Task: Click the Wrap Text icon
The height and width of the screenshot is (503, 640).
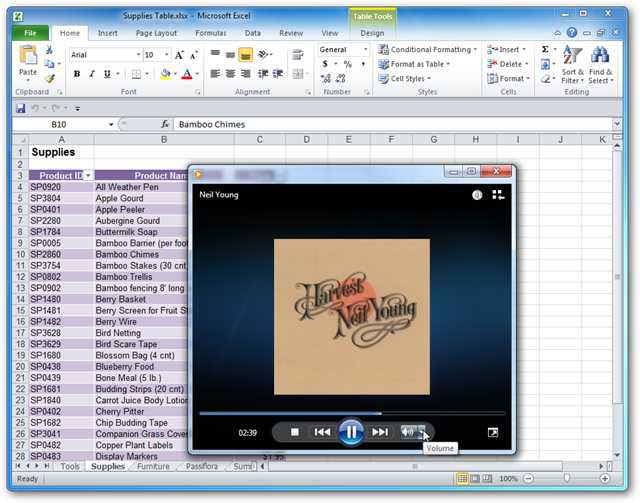Action: pyautogui.click(x=298, y=55)
